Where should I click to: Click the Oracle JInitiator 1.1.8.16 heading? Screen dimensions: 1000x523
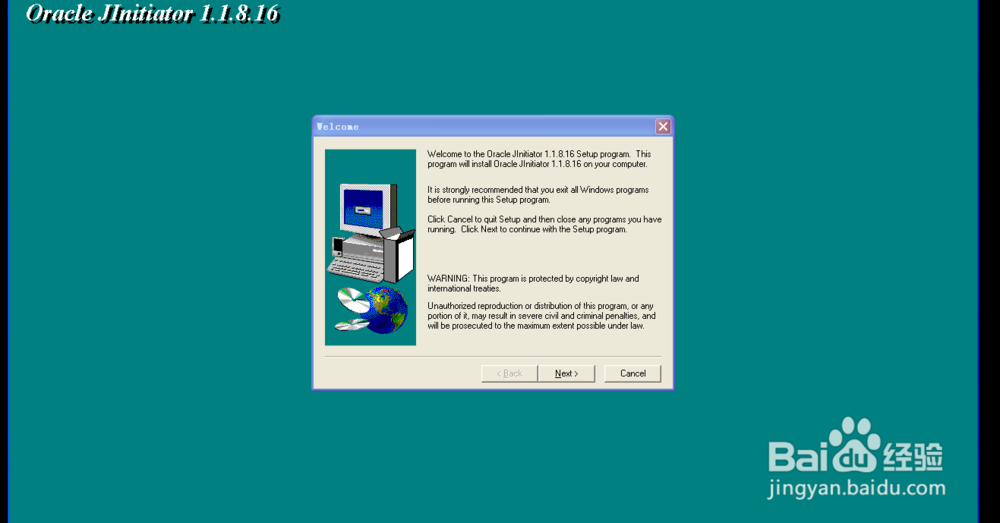[153, 13]
